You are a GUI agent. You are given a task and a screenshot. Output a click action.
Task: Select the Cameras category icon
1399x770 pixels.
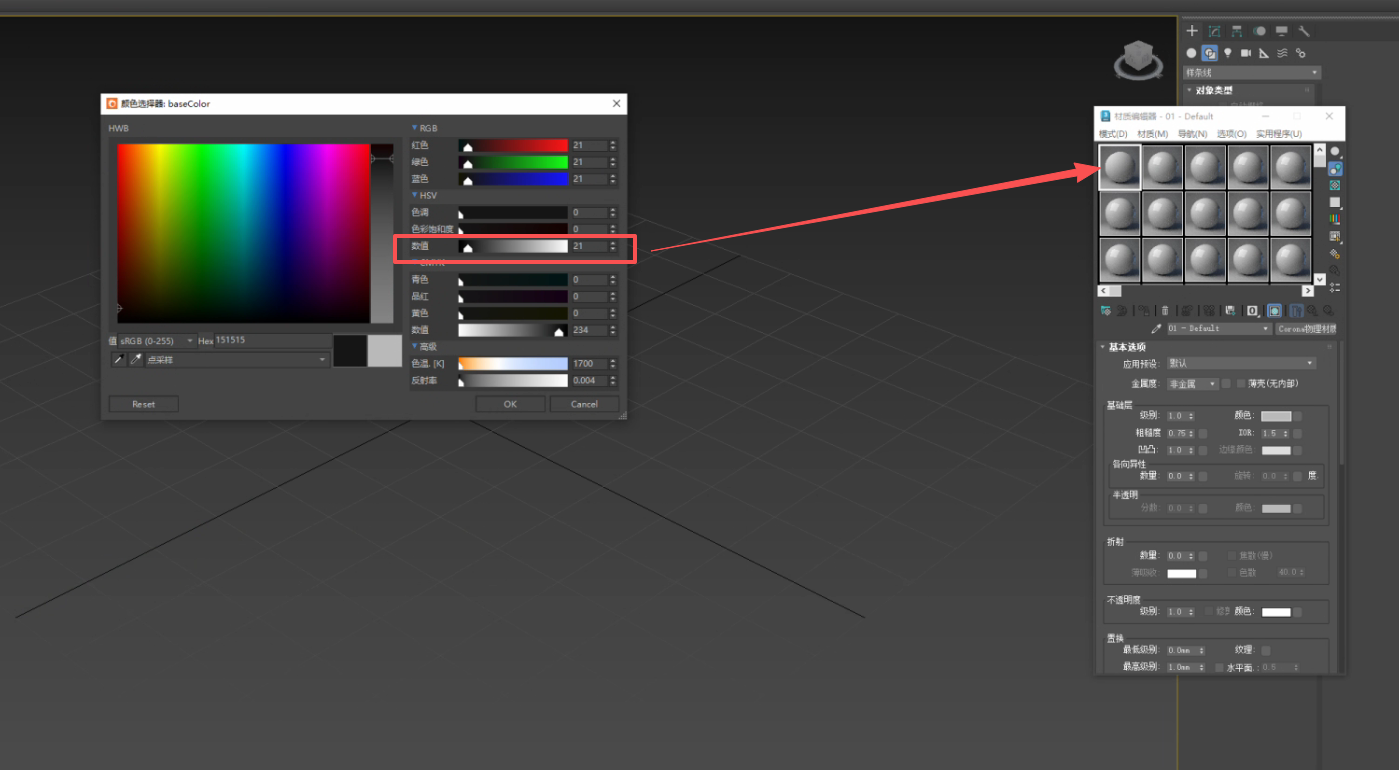tap(1246, 53)
